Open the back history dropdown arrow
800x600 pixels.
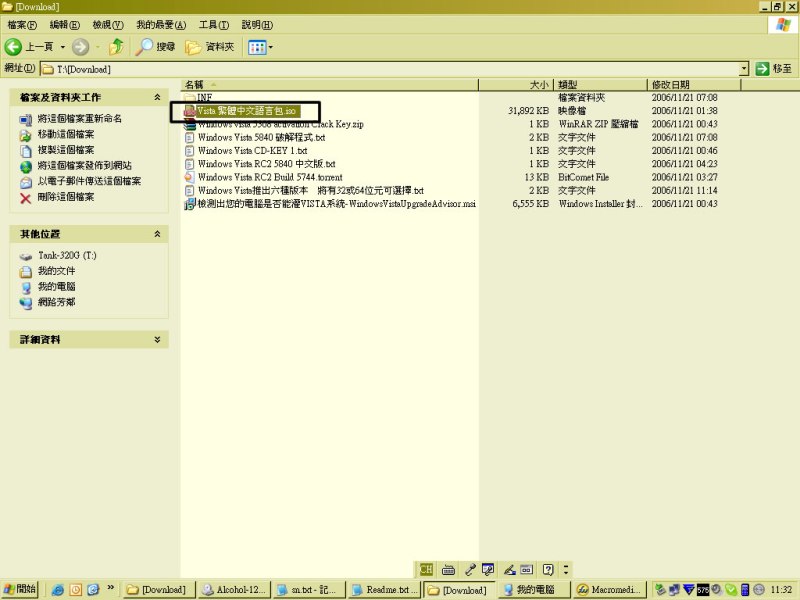click(63, 47)
